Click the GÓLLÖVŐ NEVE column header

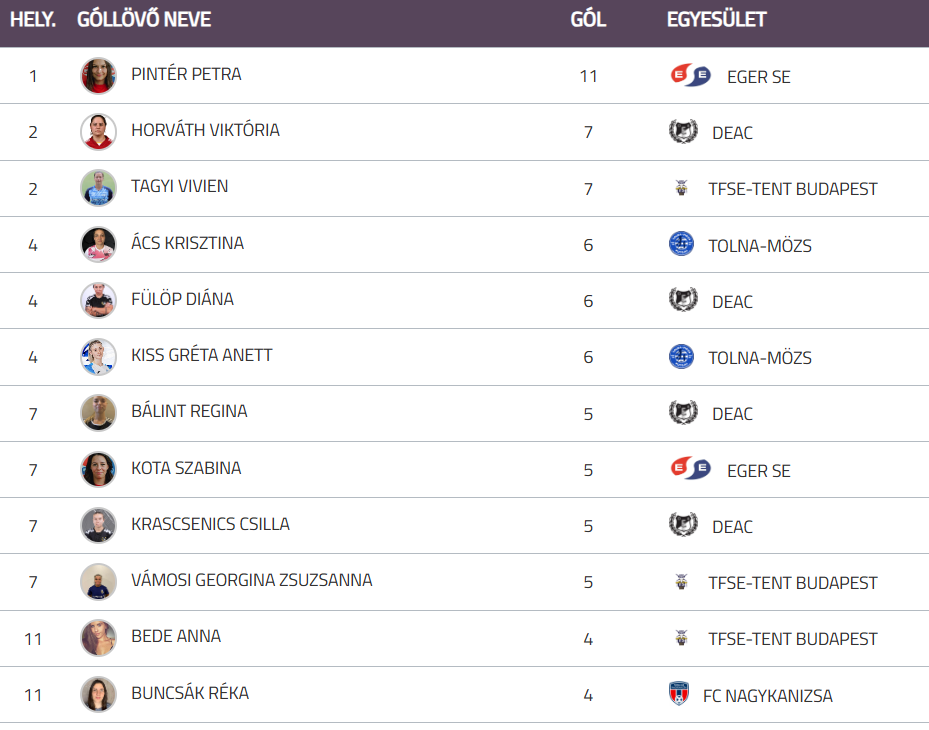pyautogui.click(x=144, y=19)
